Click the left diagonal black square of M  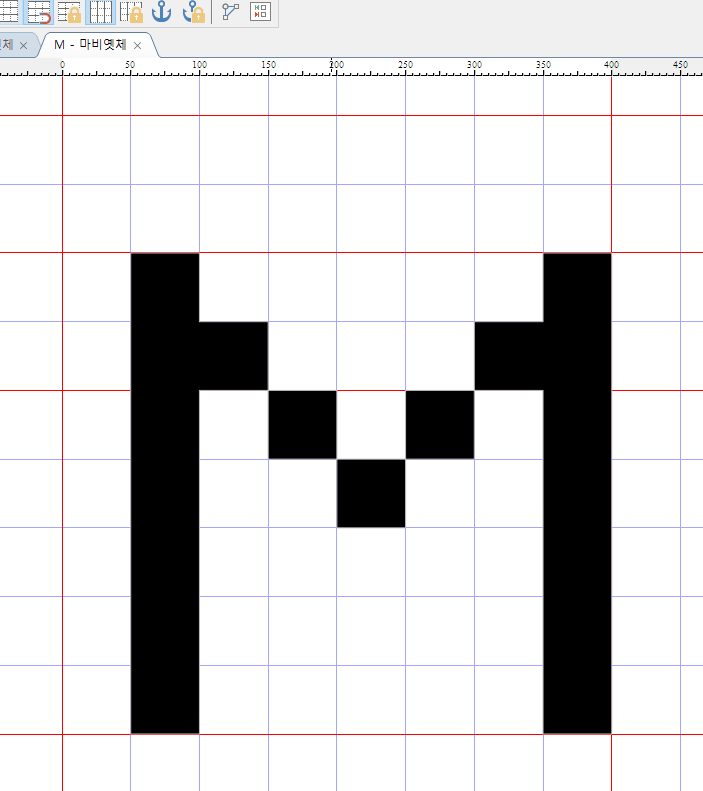click(x=302, y=424)
